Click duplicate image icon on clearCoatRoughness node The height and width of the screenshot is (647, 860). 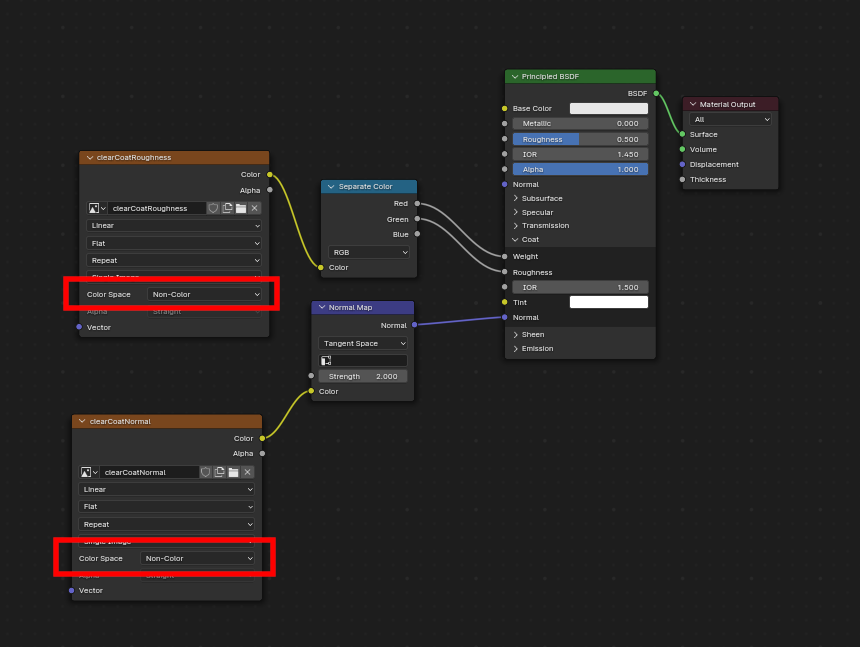(227, 207)
